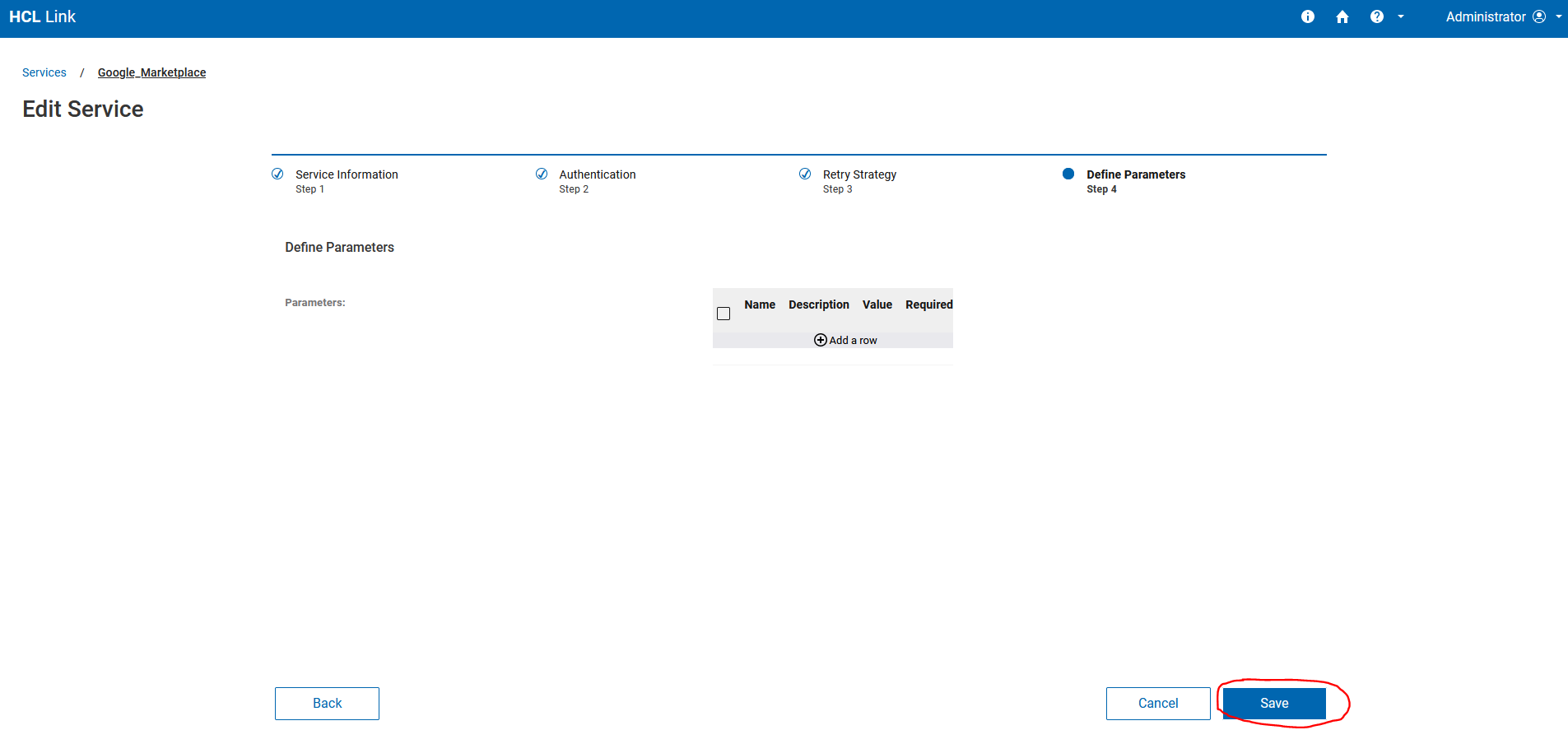Open the Google_Marketplace breadcrumb link
The image size is (1568, 730).
coord(151,72)
